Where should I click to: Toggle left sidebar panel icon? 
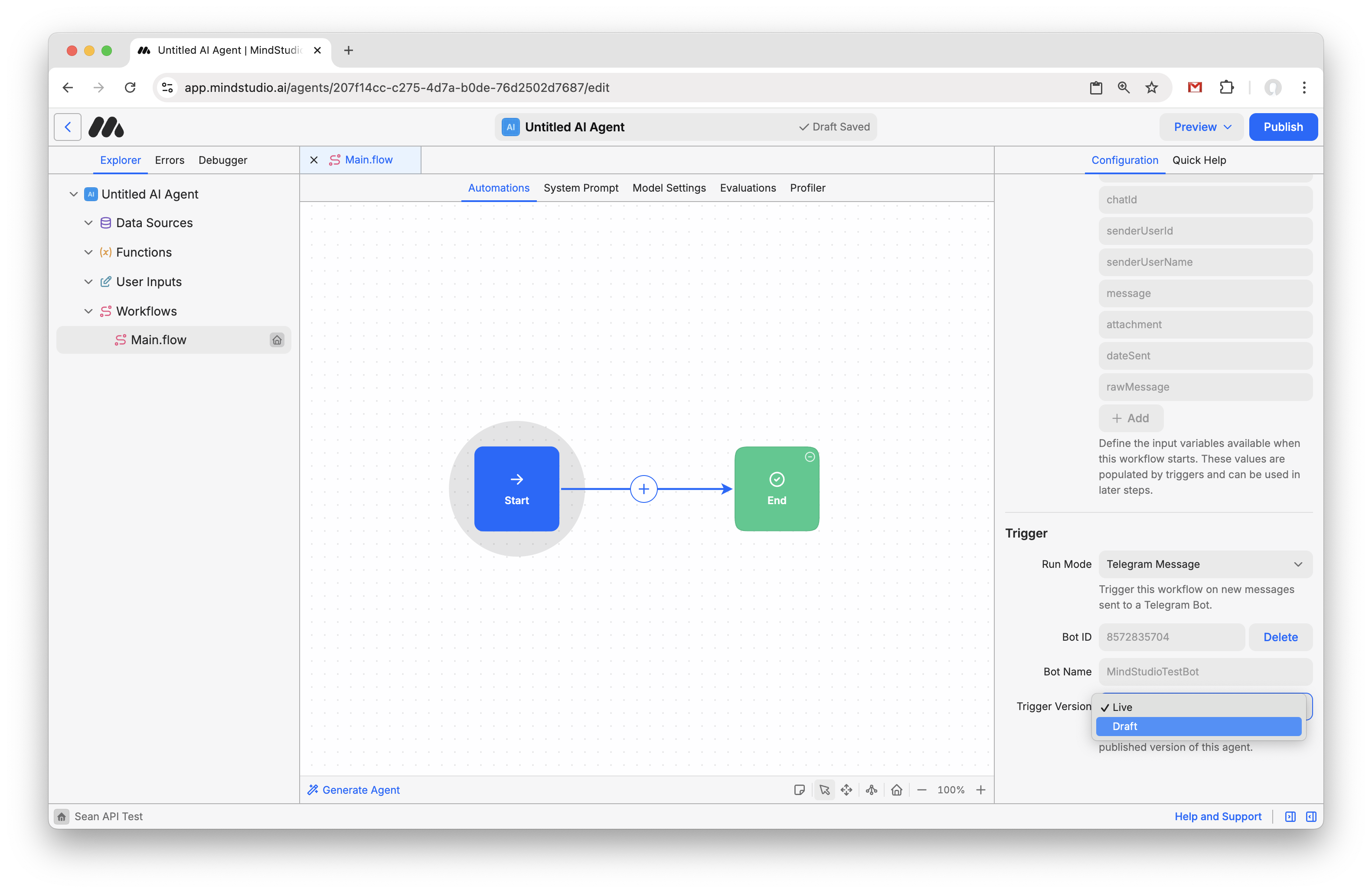pos(1290,816)
